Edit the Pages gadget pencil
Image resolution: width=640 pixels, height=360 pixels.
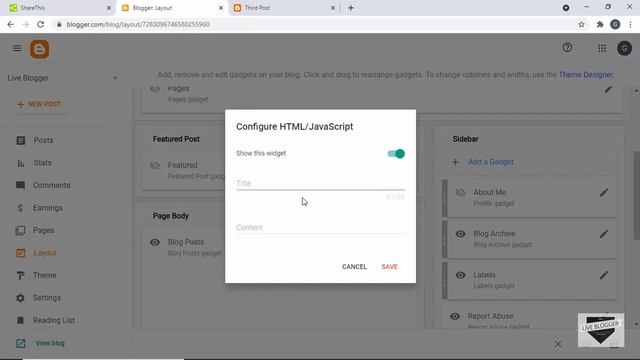608,89
